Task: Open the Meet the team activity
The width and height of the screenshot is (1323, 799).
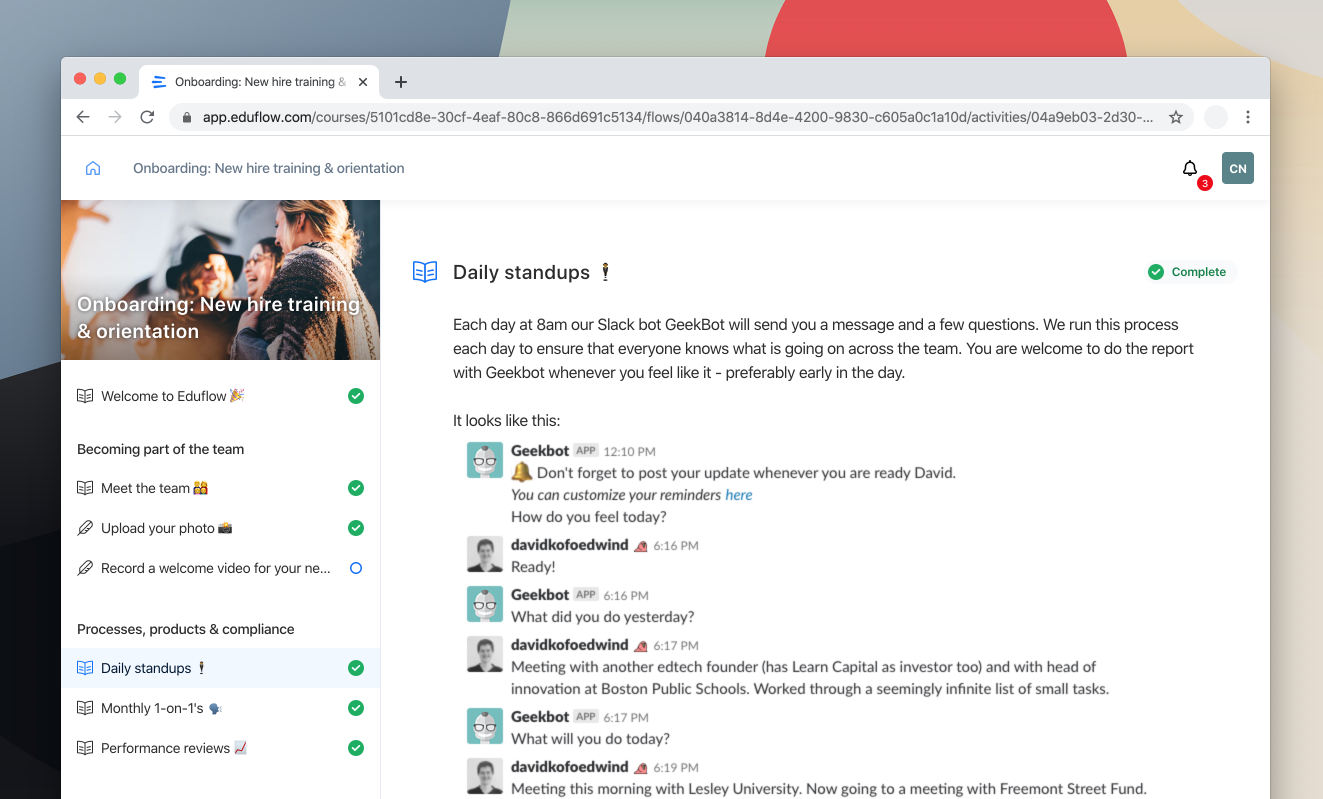Action: [220, 488]
